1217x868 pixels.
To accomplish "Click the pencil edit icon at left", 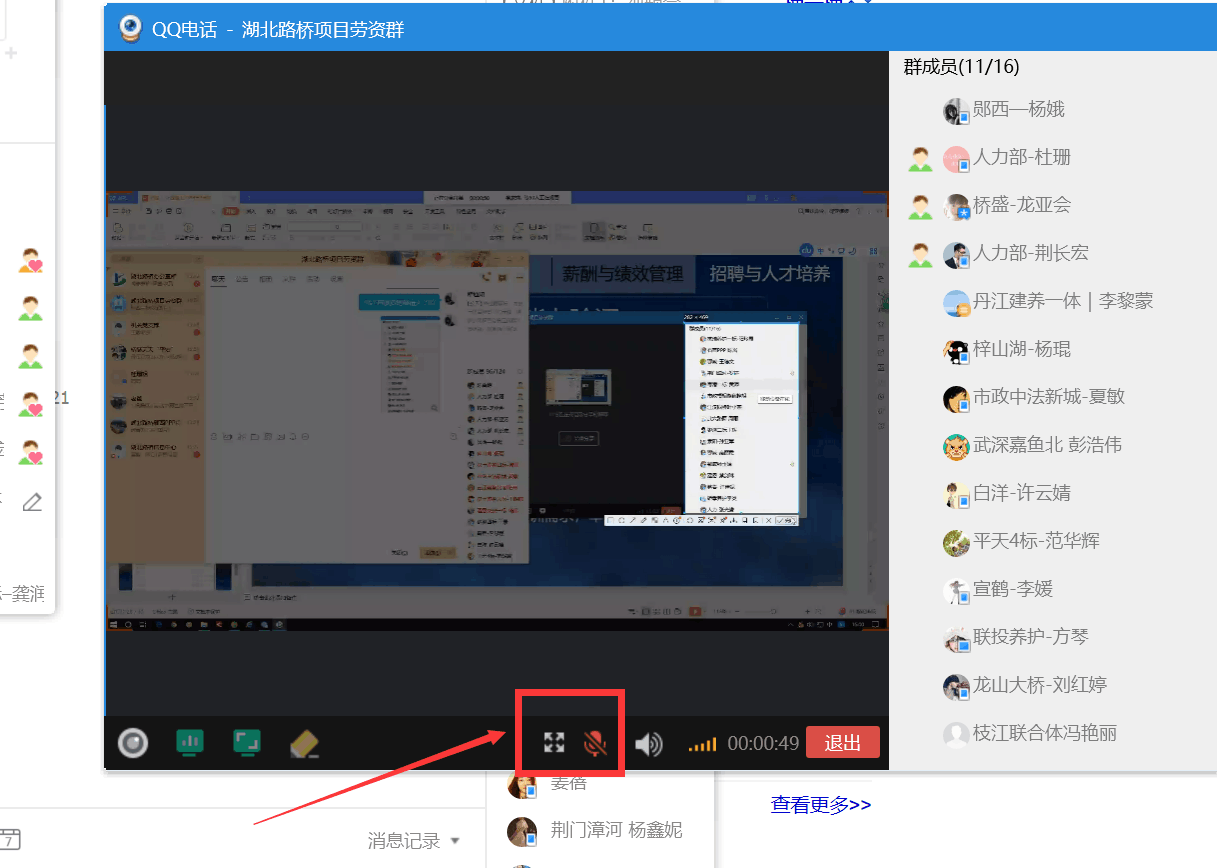I will coord(32,501).
